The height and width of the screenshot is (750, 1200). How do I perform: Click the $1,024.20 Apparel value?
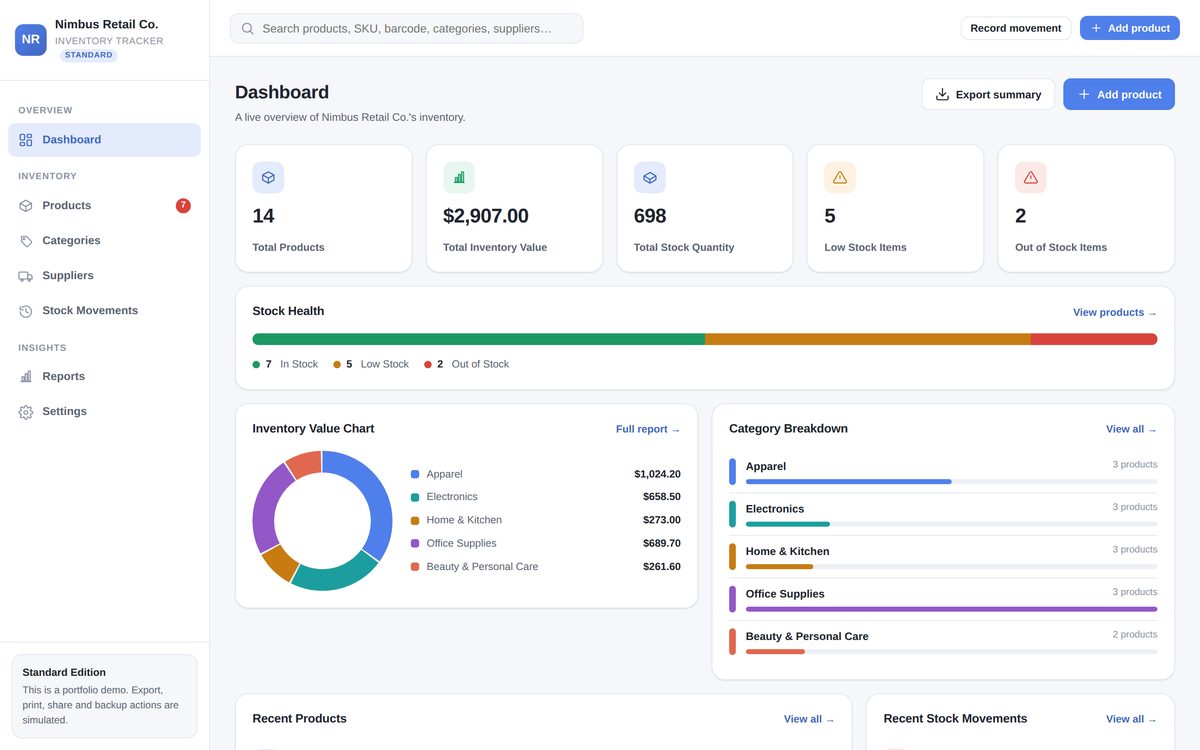[657, 474]
